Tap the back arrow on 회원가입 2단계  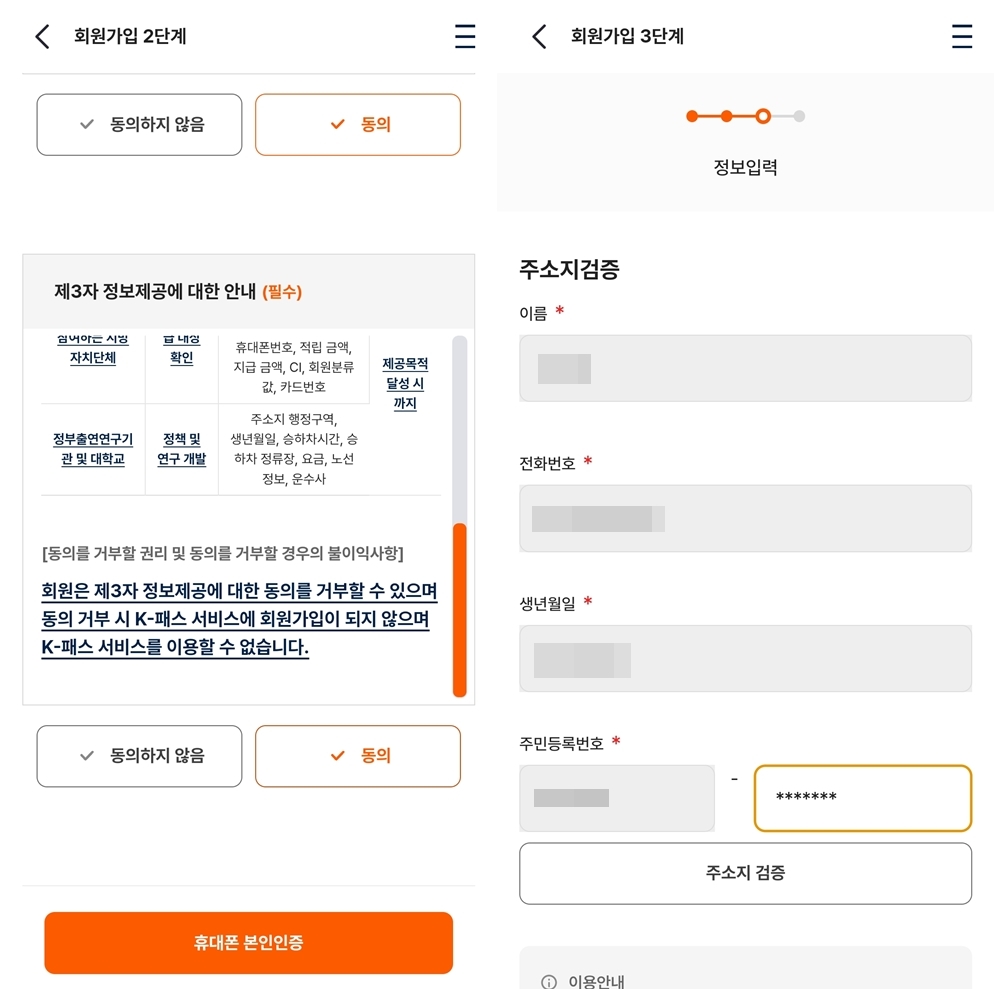coord(41,36)
